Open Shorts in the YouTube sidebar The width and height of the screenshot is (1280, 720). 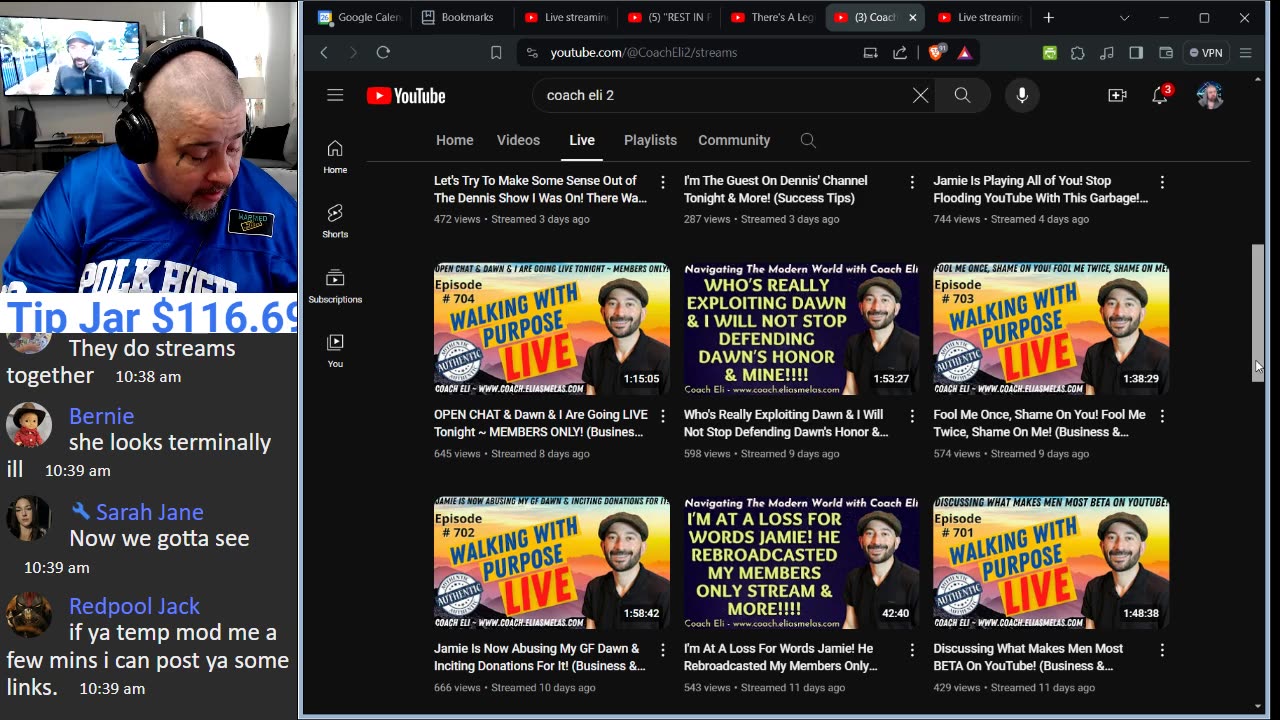click(335, 221)
